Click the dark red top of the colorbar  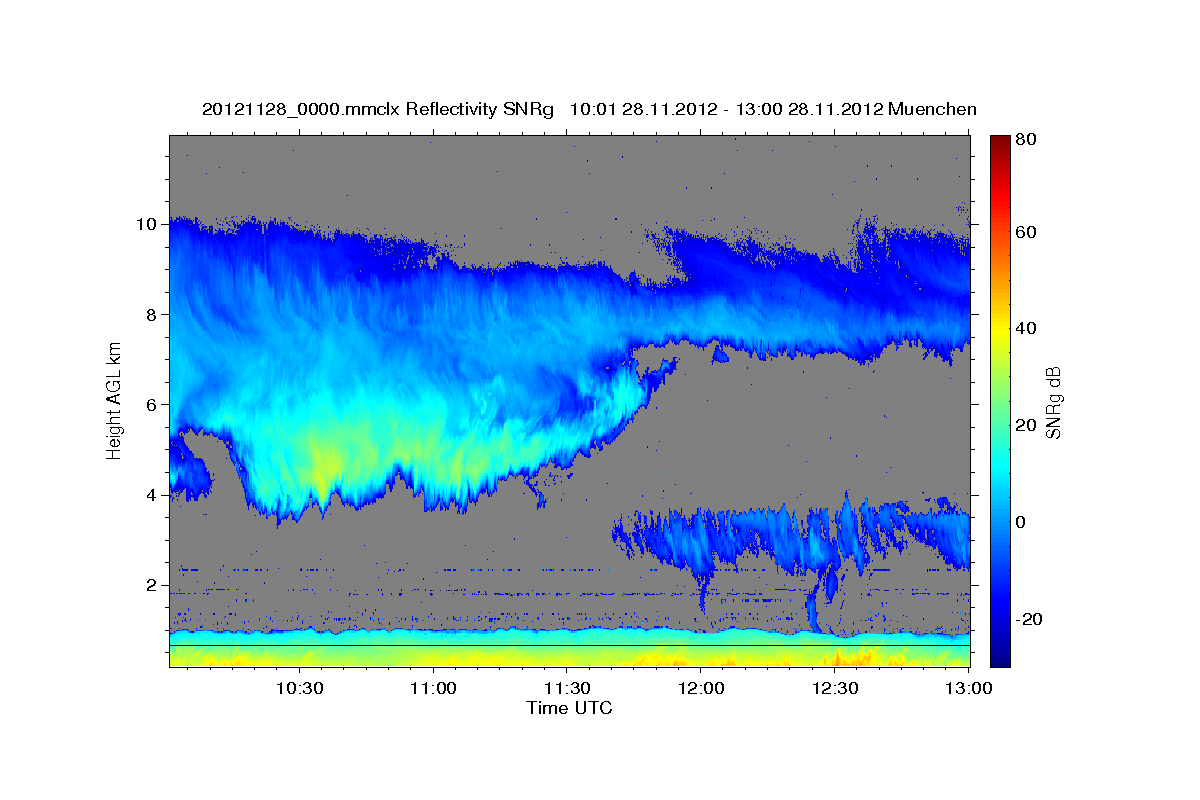(x=1000, y=143)
